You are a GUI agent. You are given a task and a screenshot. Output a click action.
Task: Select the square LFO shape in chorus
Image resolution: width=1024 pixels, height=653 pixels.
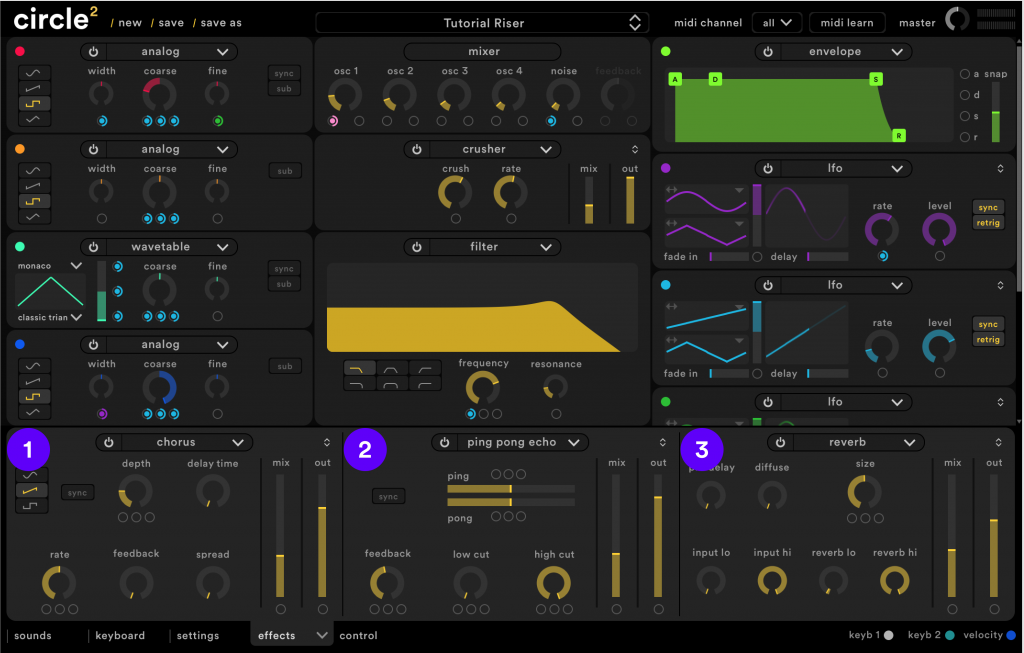[x=31, y=505]
